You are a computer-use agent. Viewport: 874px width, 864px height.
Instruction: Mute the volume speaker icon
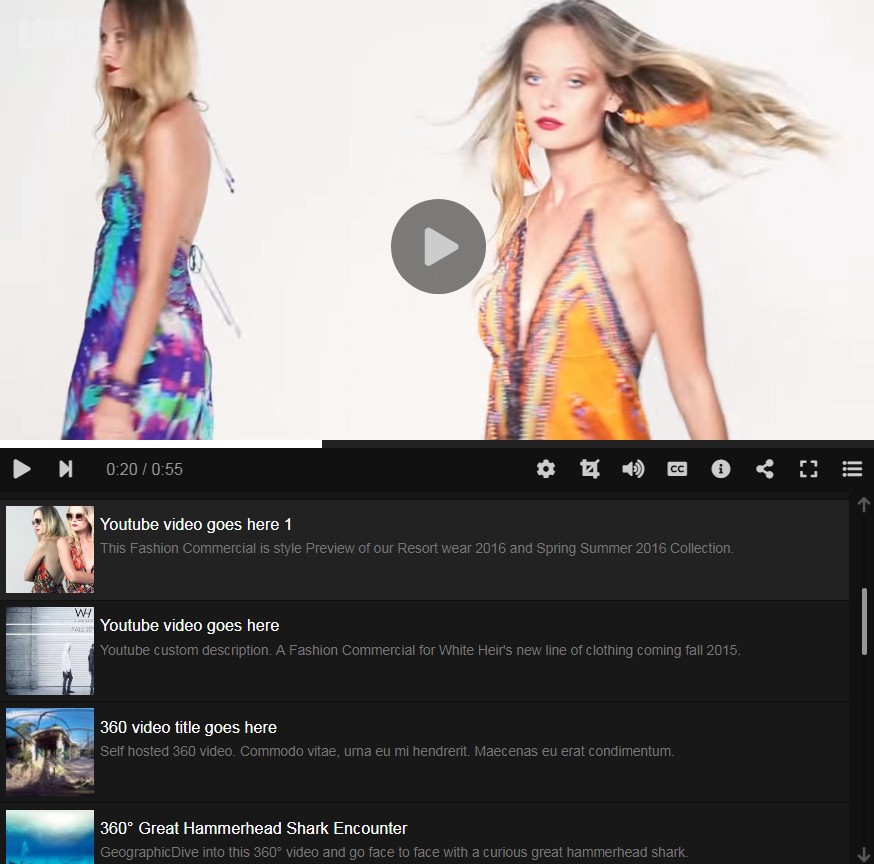click(x=633, y=469)
